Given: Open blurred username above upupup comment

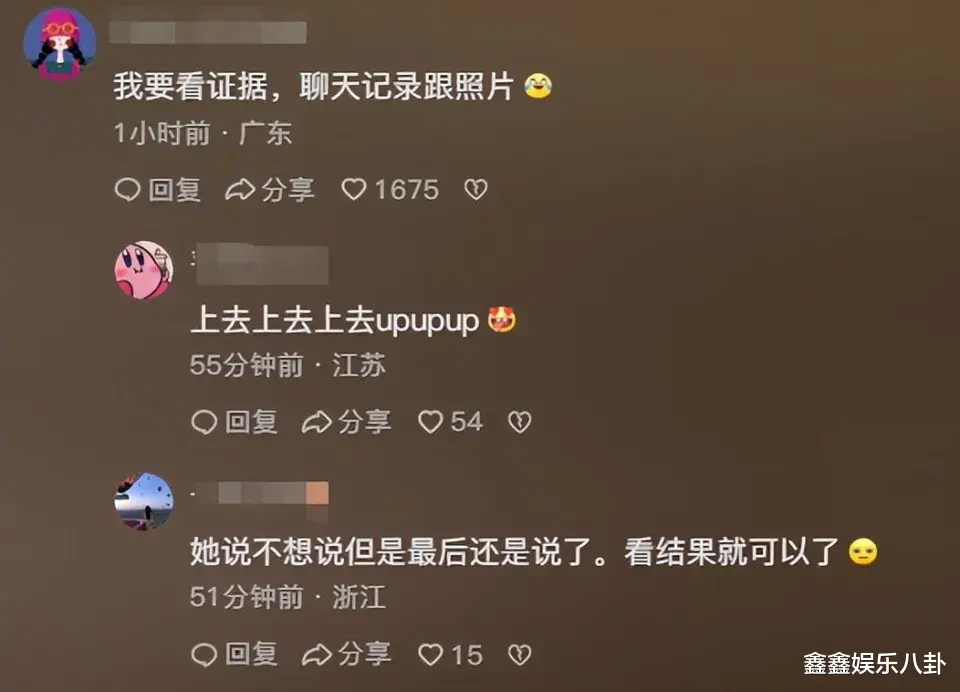Looking at the screenshot, I should coord(260,265).
